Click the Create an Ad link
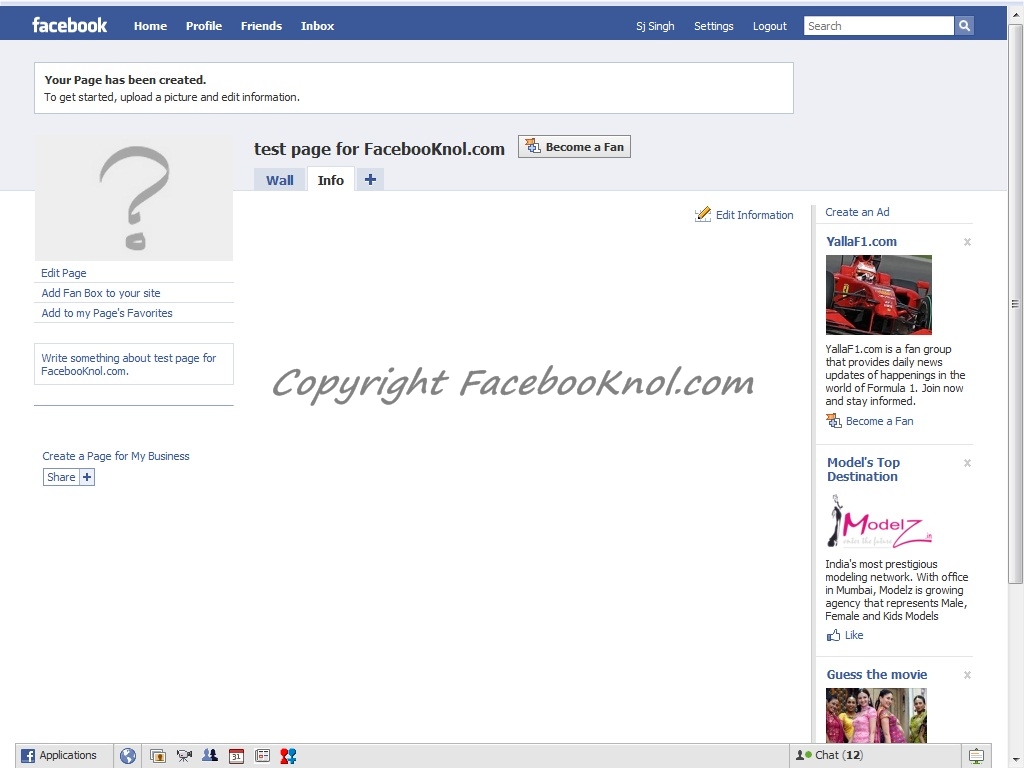Viewport: 1024px width, 768px height. (x=857, y=212)
